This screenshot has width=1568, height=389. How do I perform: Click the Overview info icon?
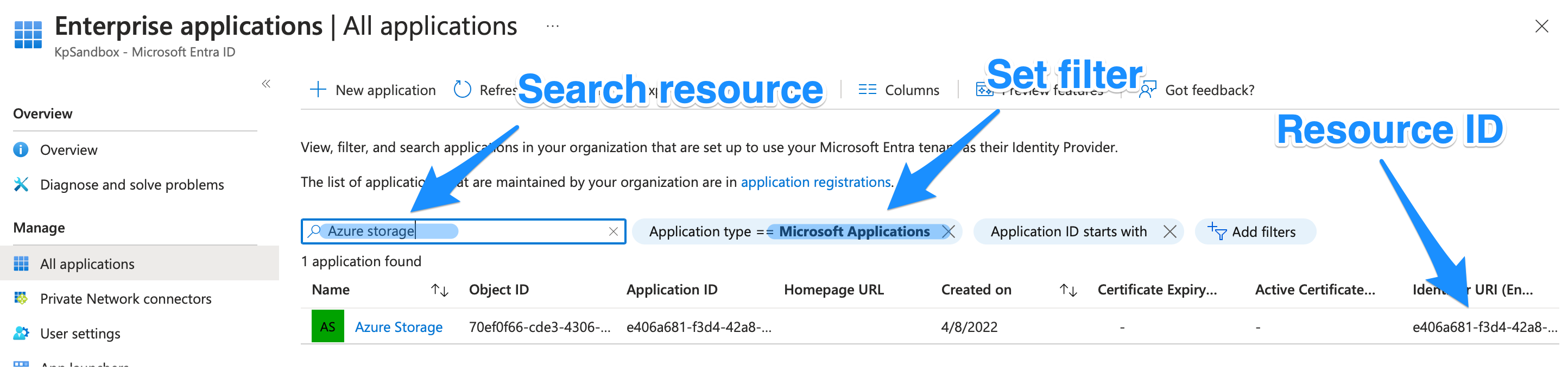tap(21, 150)
